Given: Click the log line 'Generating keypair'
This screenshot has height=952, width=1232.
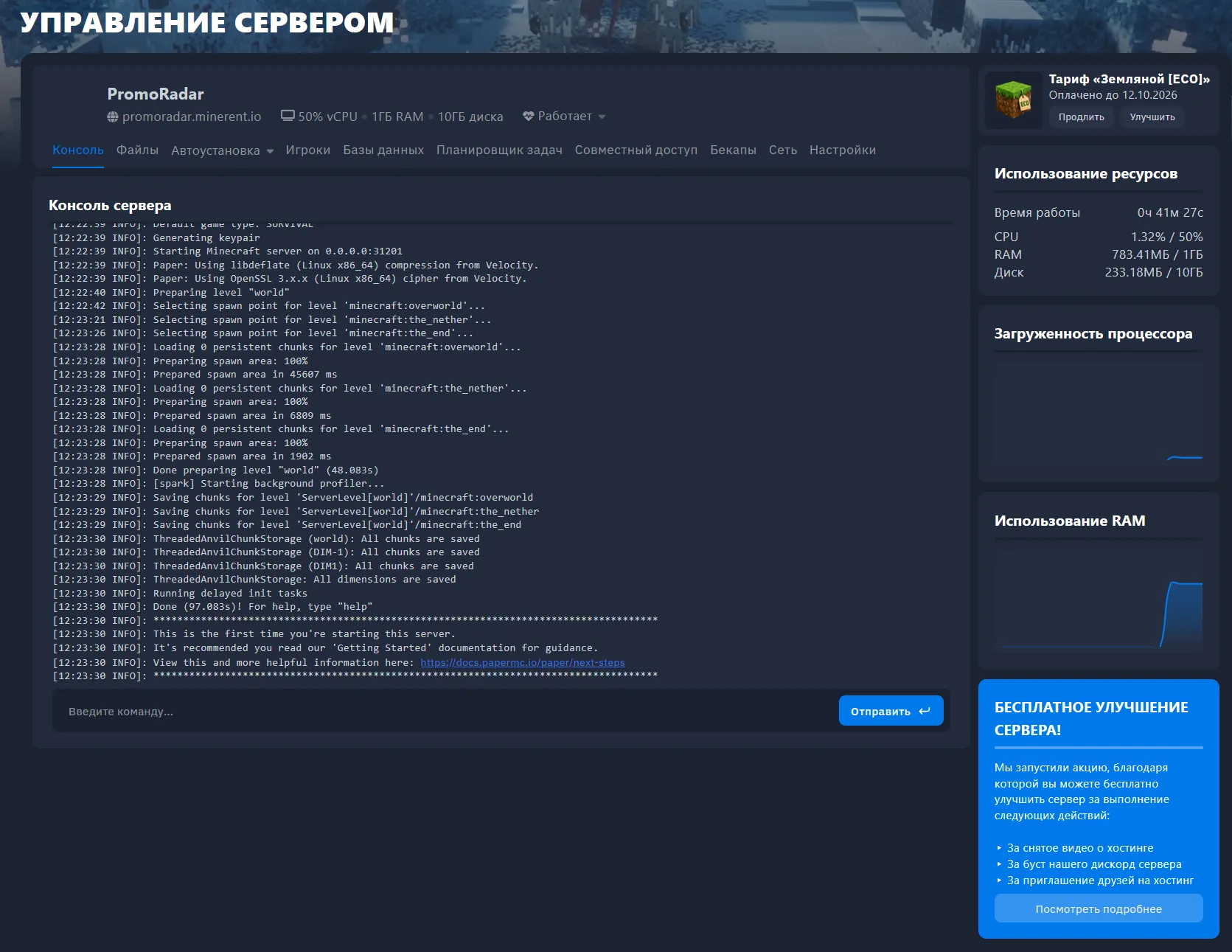Looking at the screenshot, I should pos(156,237).
